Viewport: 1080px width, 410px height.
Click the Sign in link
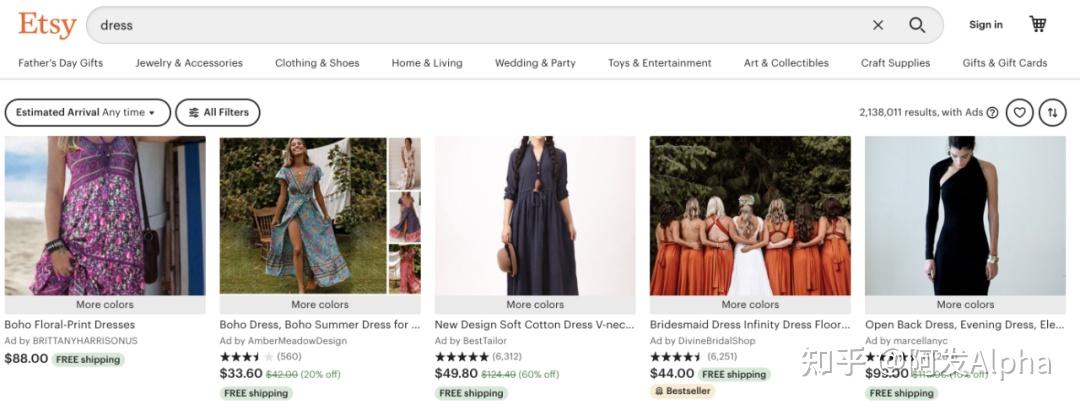click(x=985, y=25)
